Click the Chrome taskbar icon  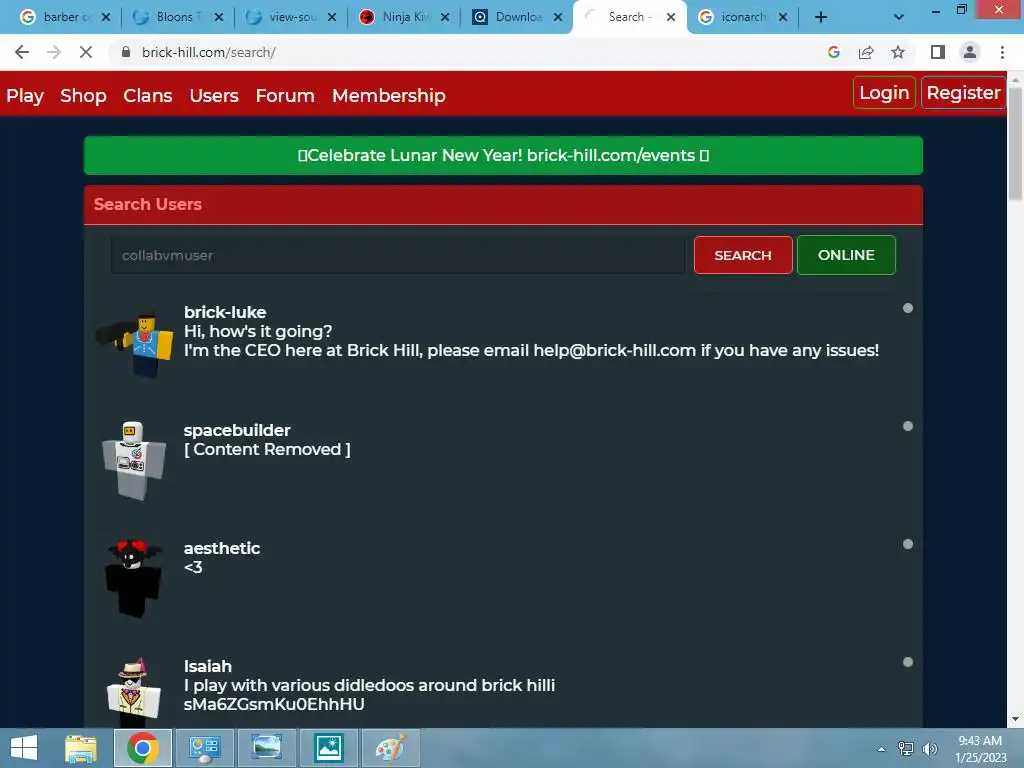[143, 748]
